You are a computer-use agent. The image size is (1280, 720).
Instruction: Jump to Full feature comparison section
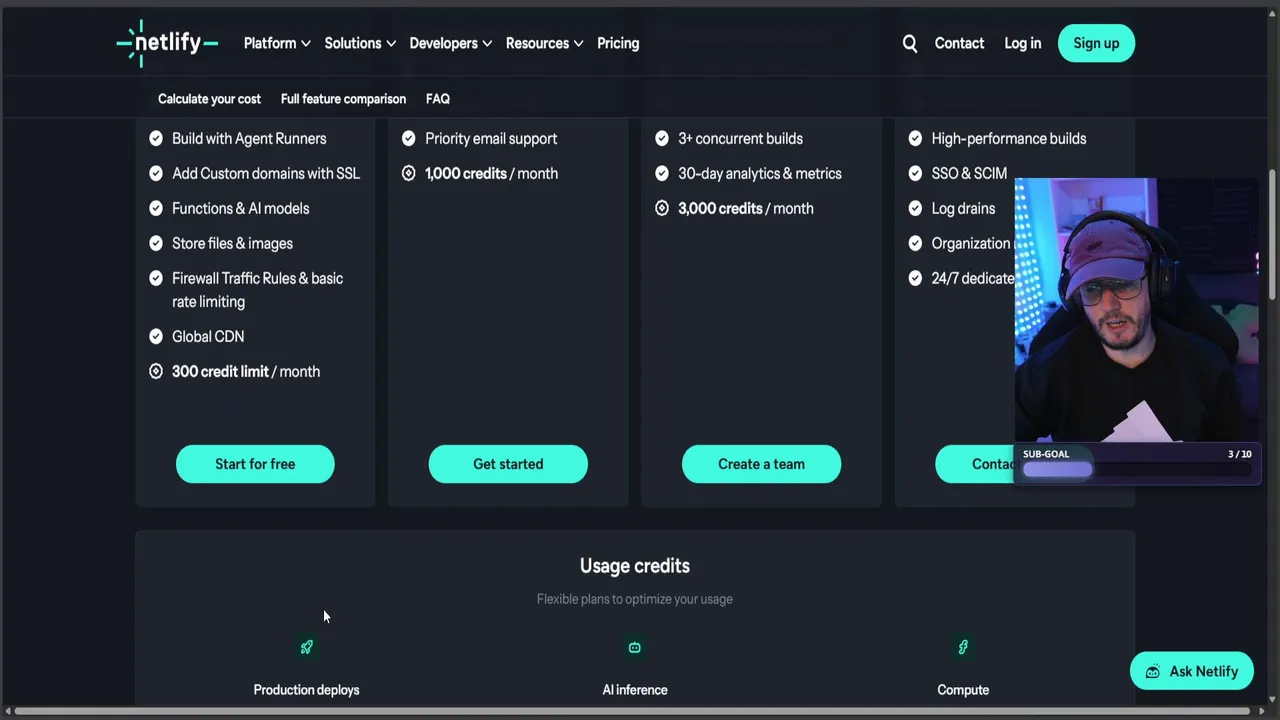pos(343,99)
